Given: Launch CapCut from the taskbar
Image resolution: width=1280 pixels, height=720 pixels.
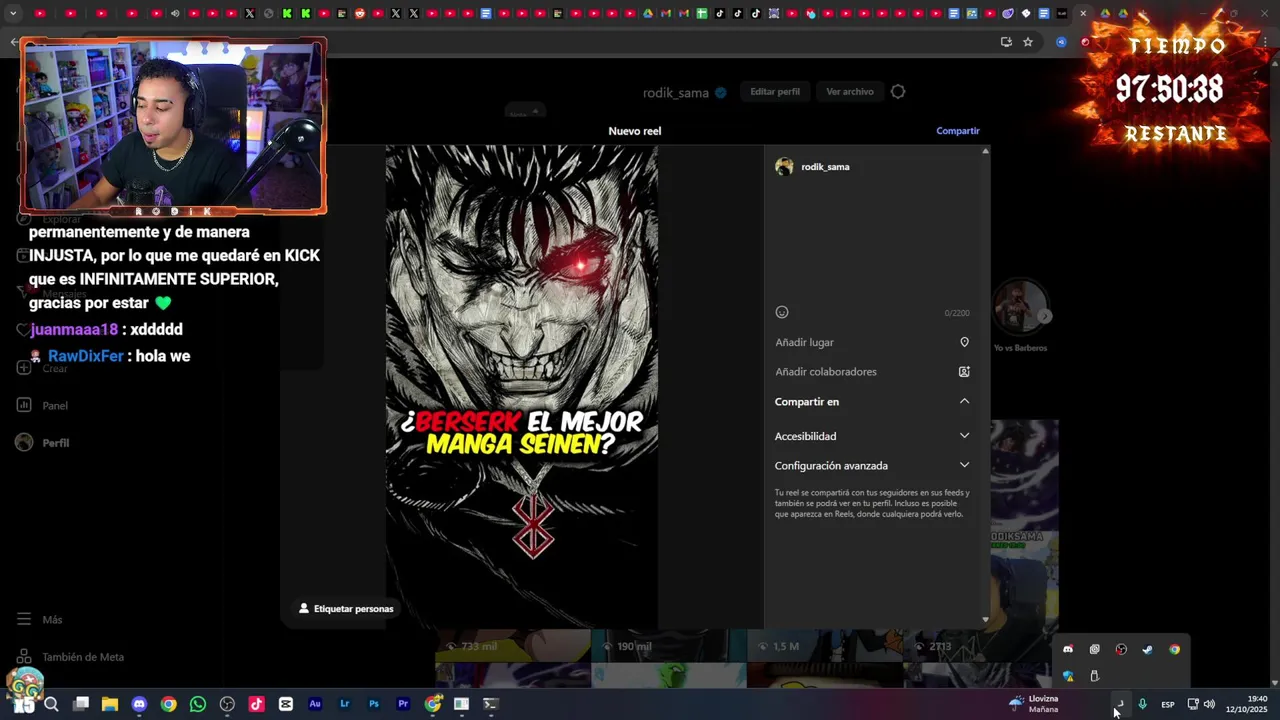Looking at the screenshot, I should point(286,704).
